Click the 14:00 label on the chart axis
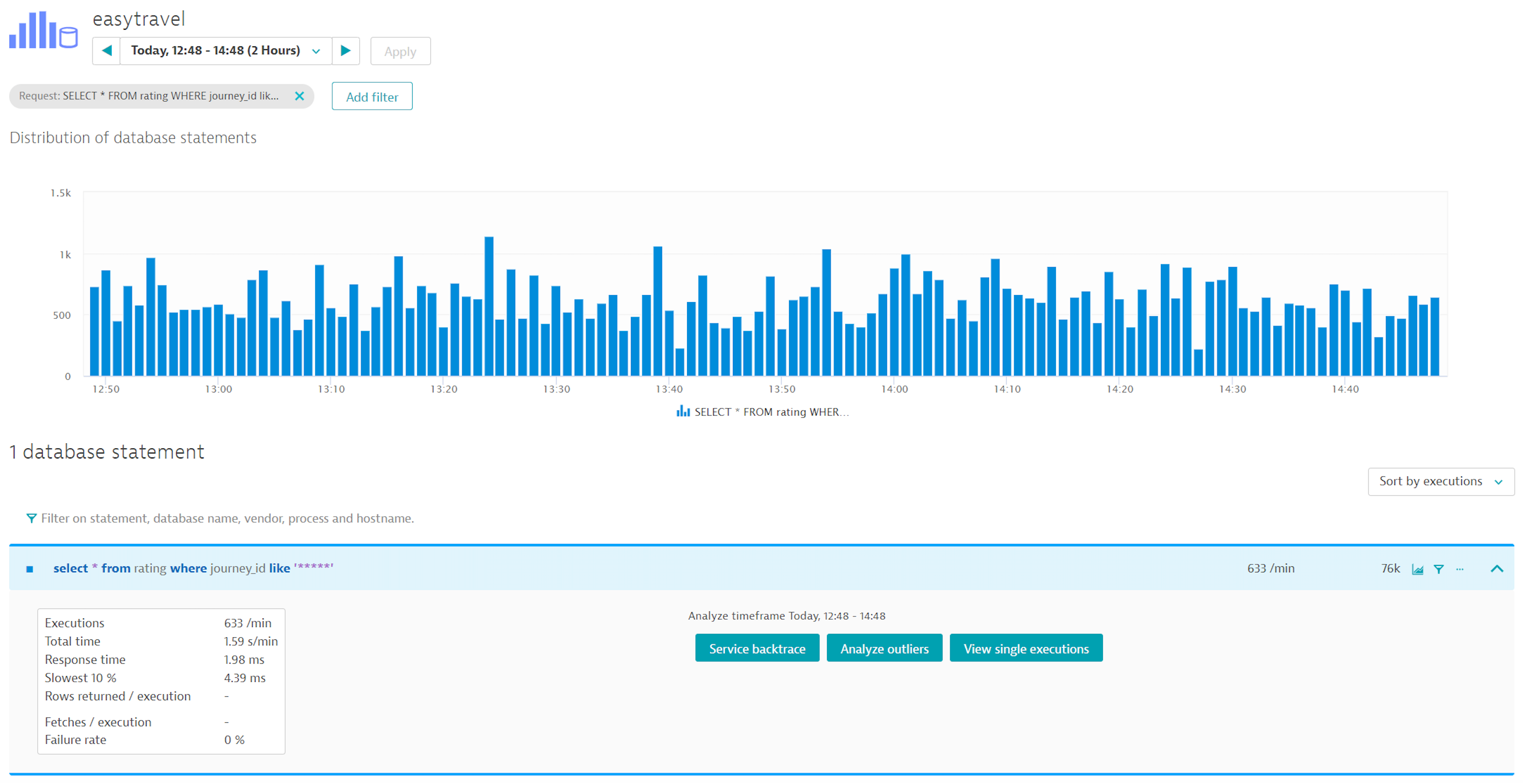Image resolution: width=1523 pixels, height=783 pixels. click(x=895, y=389)
